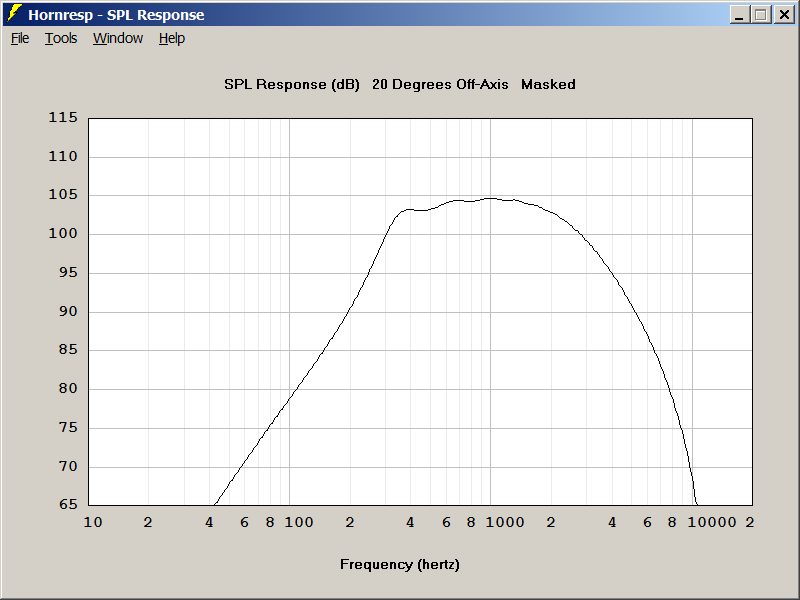800x600 pixels.
Task: Click the 10 hertz x-axis label
Action: 93,522
